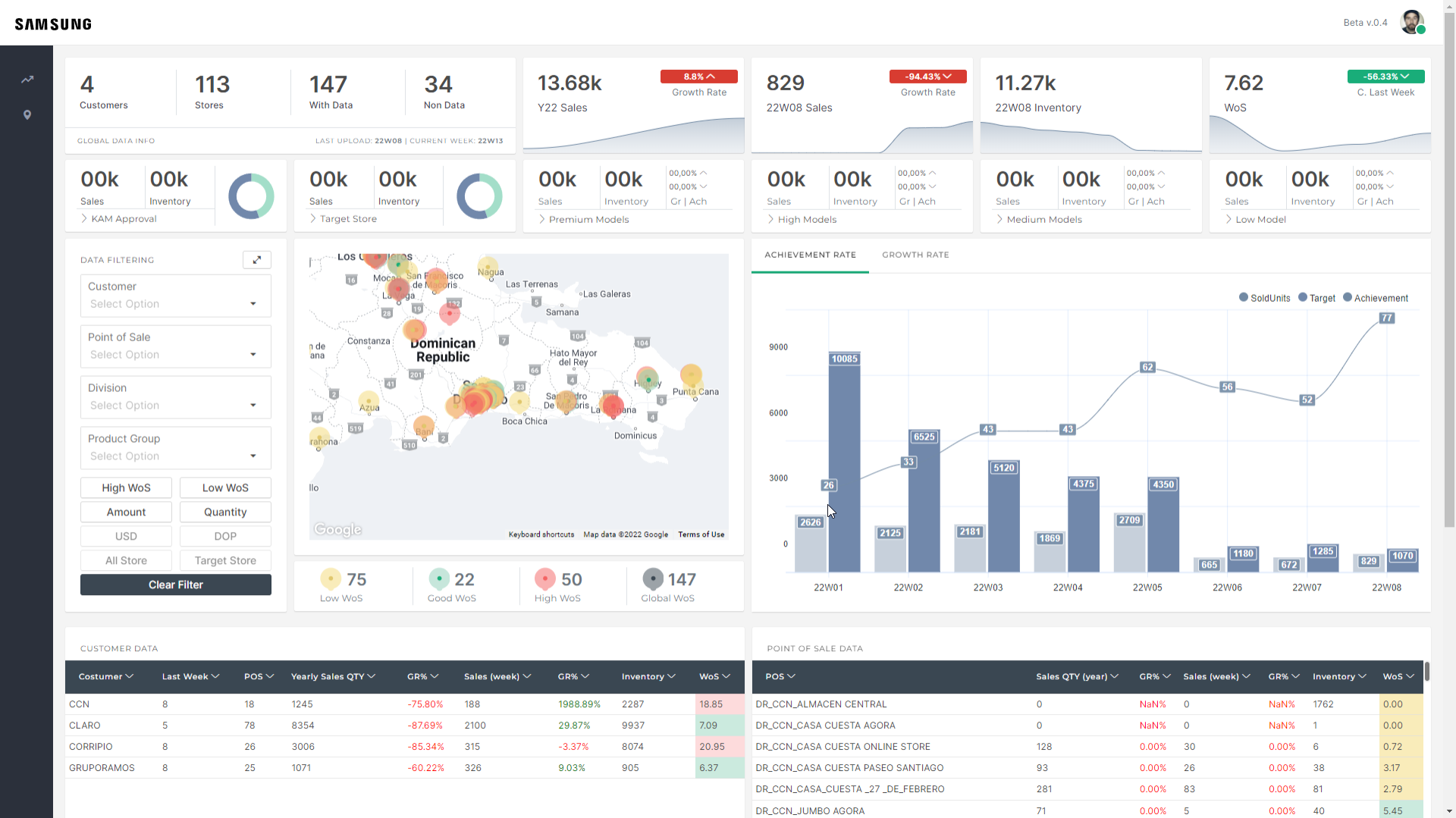Click the Low WoS yellow marker icon
Viewport: 1456px width, 818px height.
tap(331, 579)
